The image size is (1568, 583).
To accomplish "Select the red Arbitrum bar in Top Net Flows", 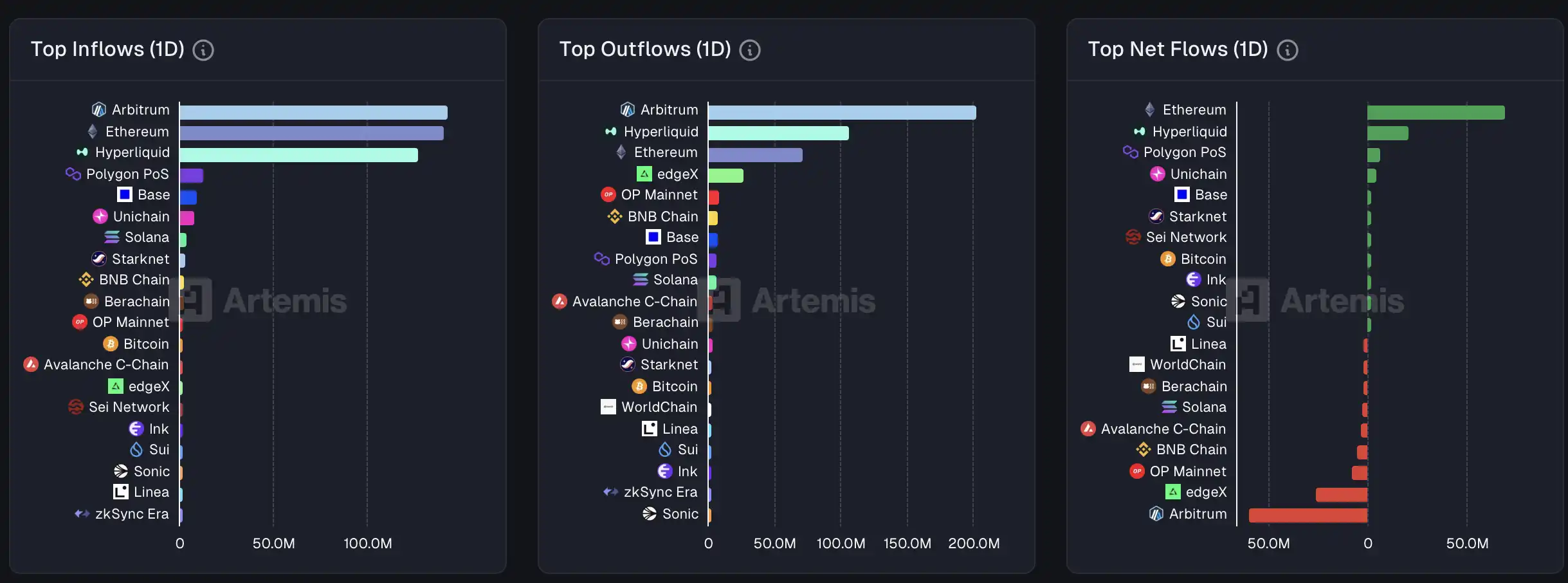I will 1308,515.
